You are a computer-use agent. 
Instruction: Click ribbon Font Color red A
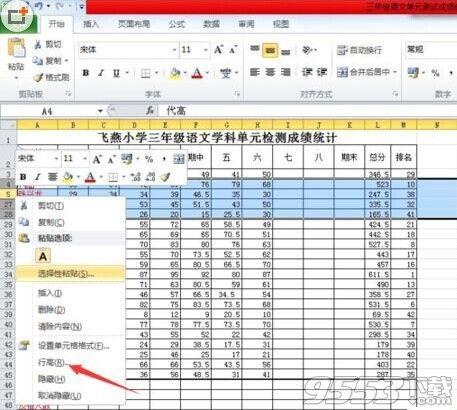(197, 73)
